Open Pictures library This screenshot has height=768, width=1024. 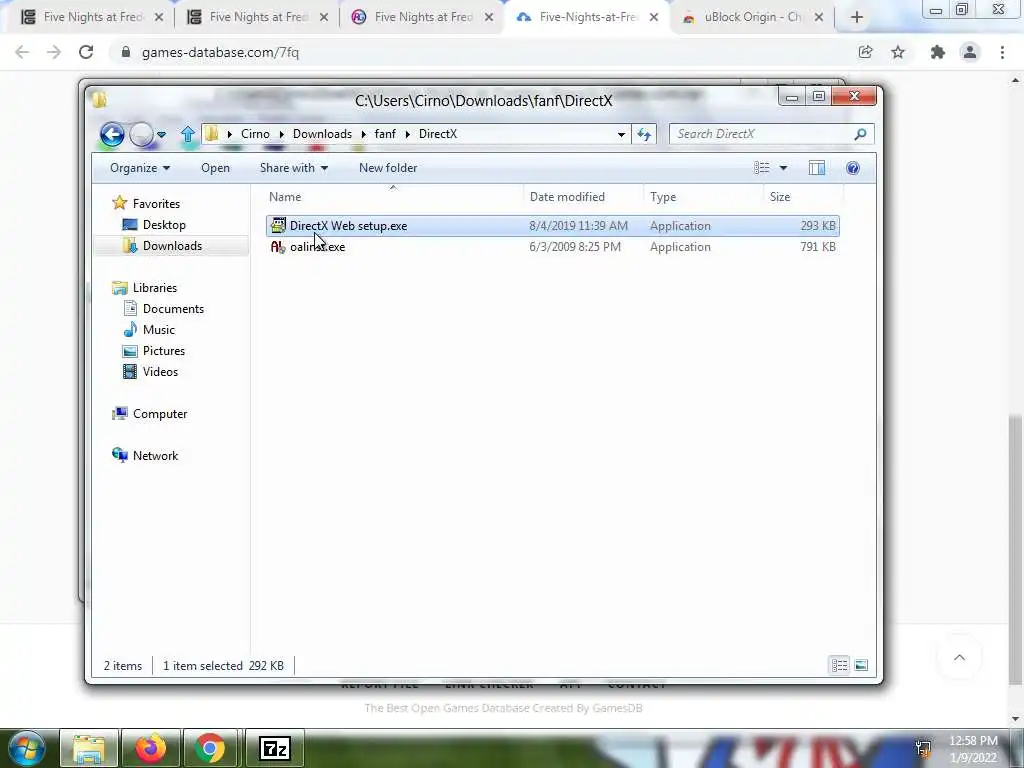(163, 351)
